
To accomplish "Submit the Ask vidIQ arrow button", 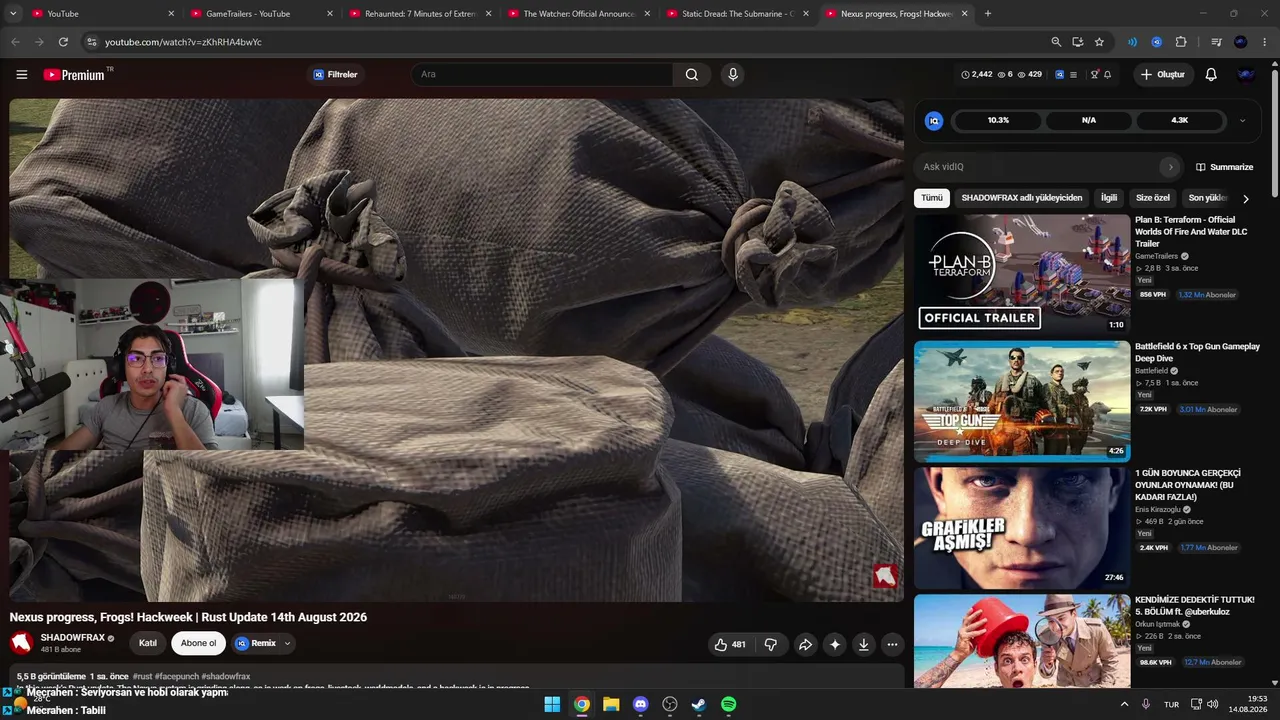I will (x=1170, y=167).
